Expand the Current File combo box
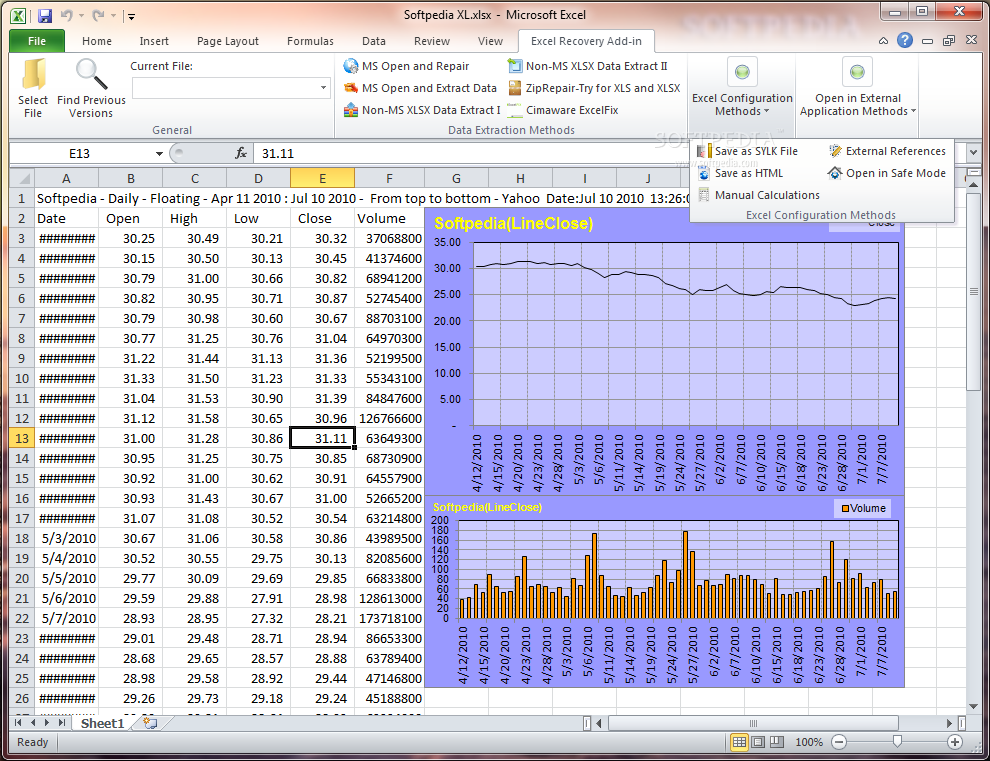This screenshot has height=761, width=990. coord(323,88)
